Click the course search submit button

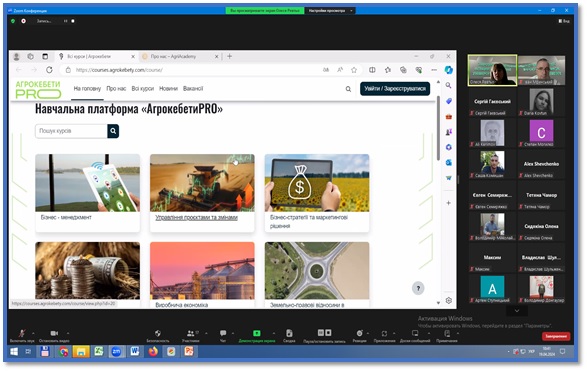[x=113, y=131]
